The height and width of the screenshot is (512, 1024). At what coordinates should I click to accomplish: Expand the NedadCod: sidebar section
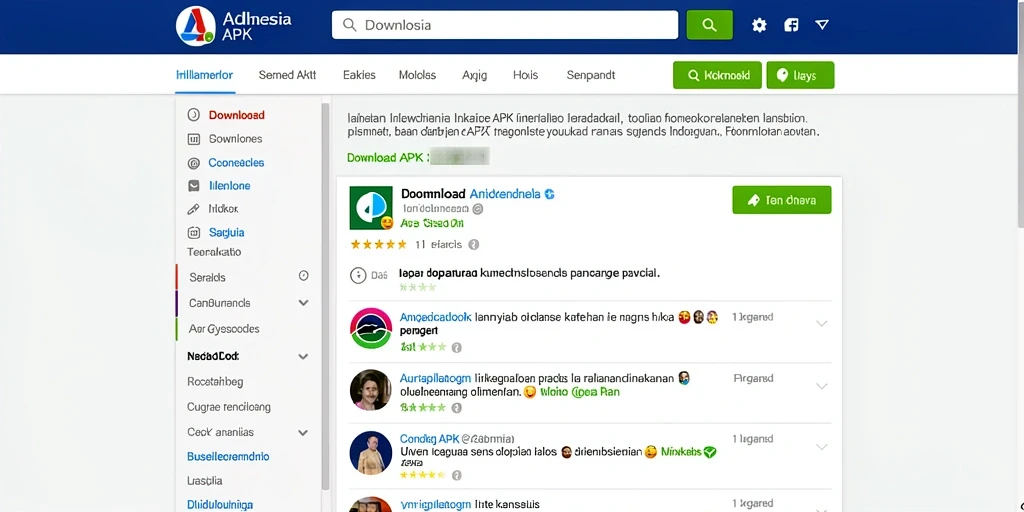click(303, 357)
